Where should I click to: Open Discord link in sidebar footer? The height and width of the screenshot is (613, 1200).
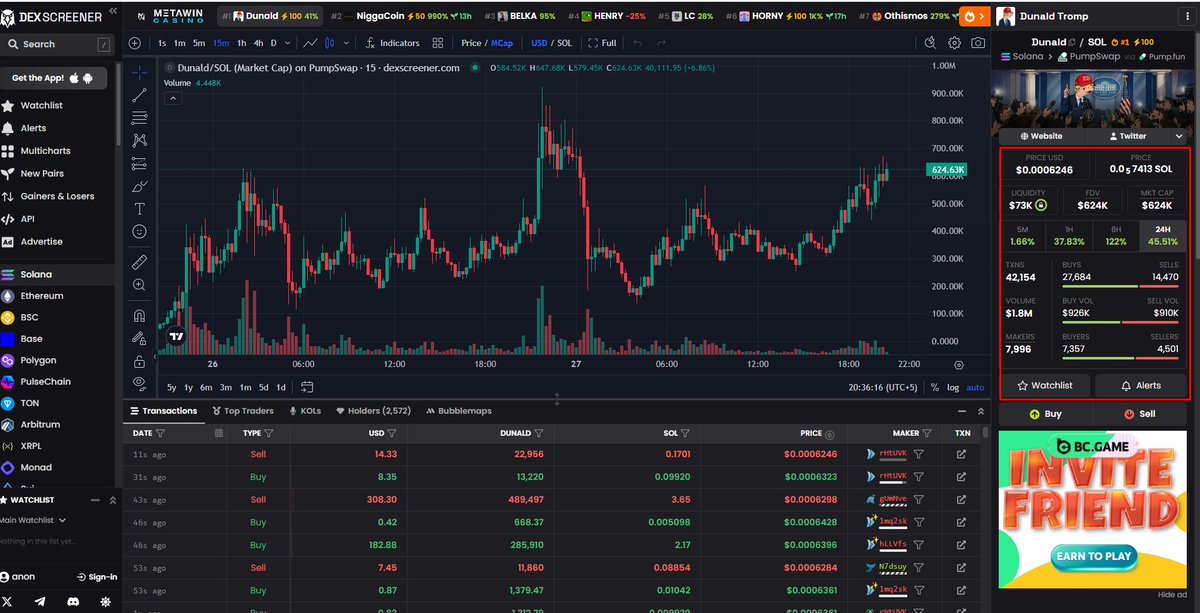pyautogui.click(x=72, y=602)
